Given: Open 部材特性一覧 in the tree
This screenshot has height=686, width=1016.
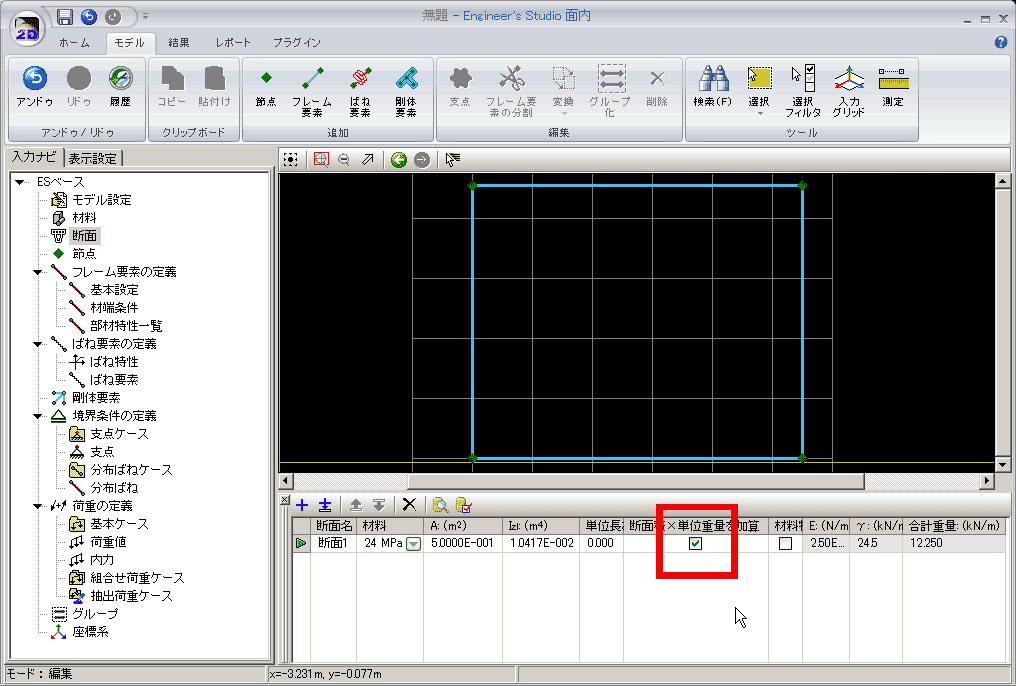Looking at the screenshot, I should point(126,326).
